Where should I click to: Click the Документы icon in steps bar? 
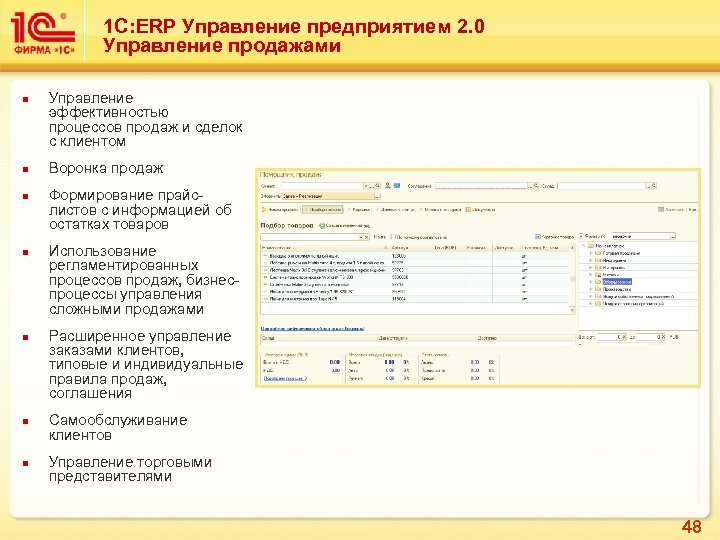[468, 209]
